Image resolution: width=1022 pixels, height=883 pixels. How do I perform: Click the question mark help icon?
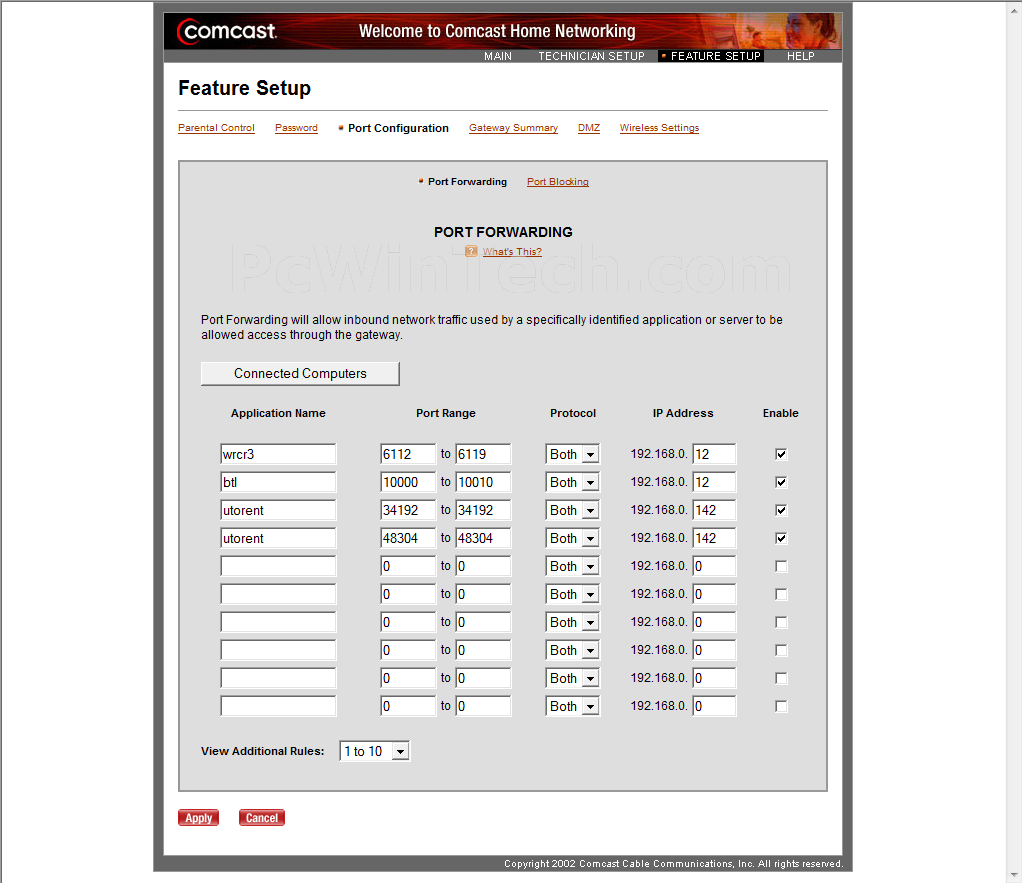[471, 252]
